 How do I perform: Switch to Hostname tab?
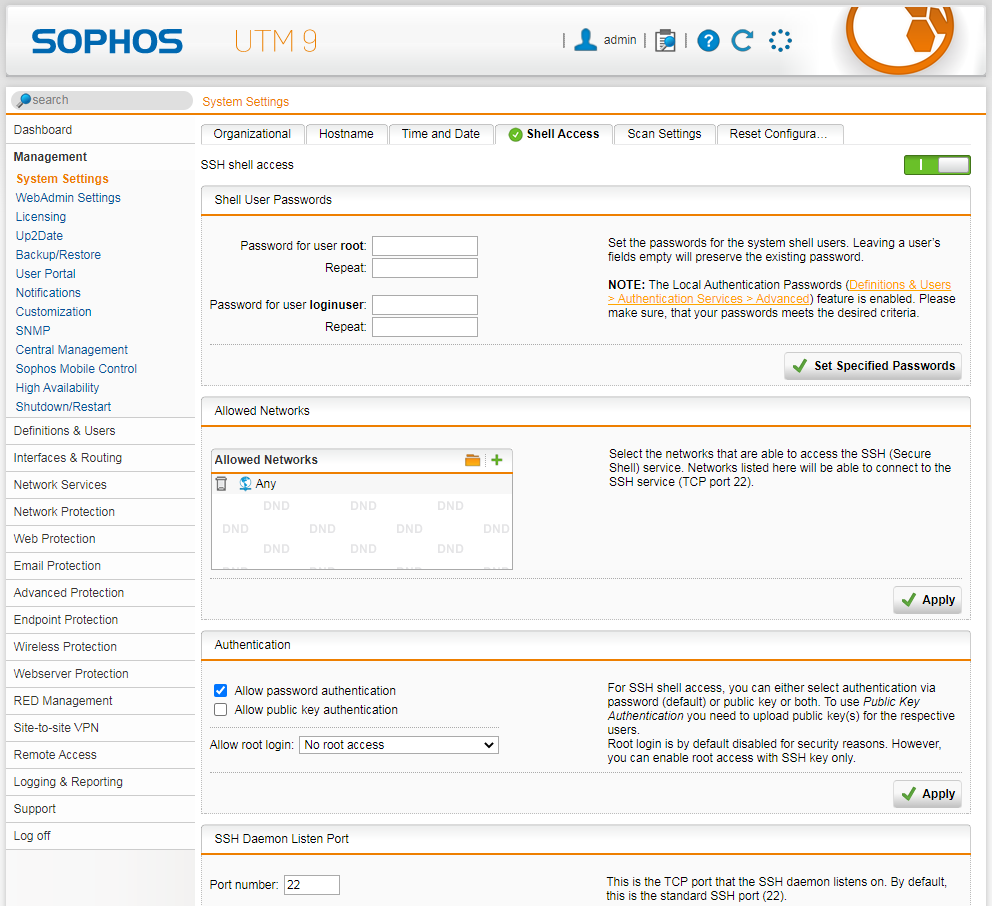point(346,134)
